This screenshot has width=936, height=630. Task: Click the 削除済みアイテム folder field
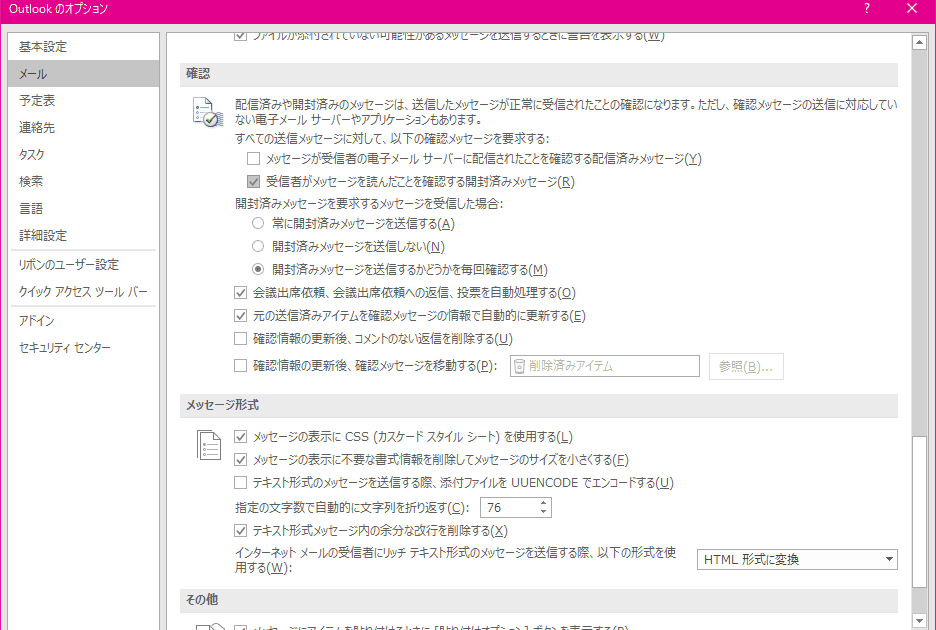[605, 366]
